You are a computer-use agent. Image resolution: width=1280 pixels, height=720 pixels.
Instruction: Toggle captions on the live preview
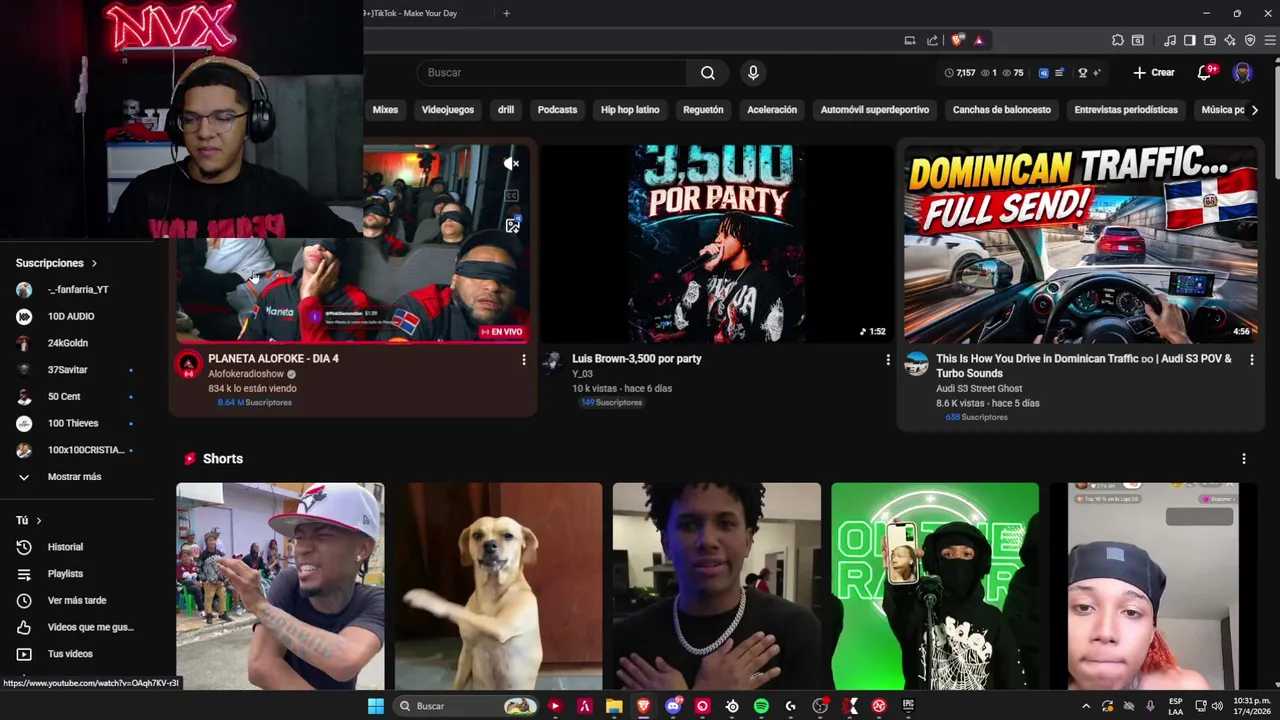(x=512, y=195)
